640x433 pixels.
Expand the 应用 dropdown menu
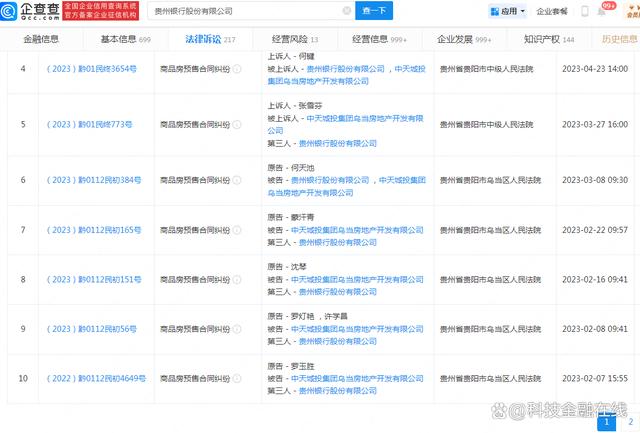[507, 11]
